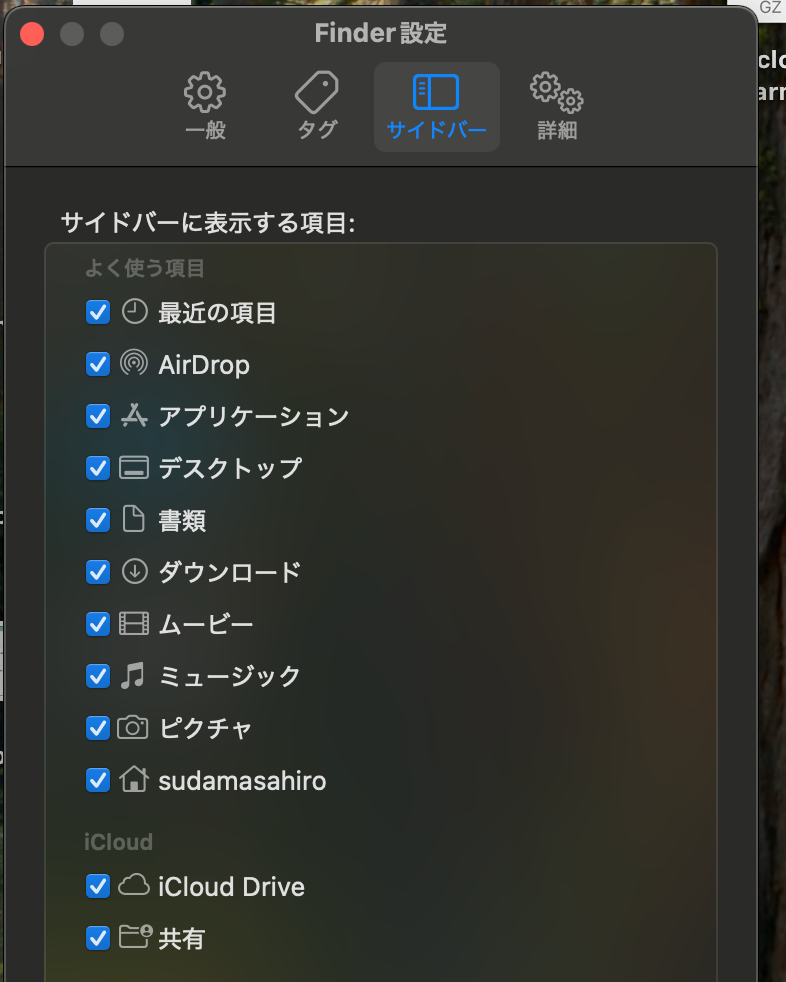Click the clock icon beside 最近の項目
Image resolution: width=786 pixels, height=982 pixels.
pos(134,311)
